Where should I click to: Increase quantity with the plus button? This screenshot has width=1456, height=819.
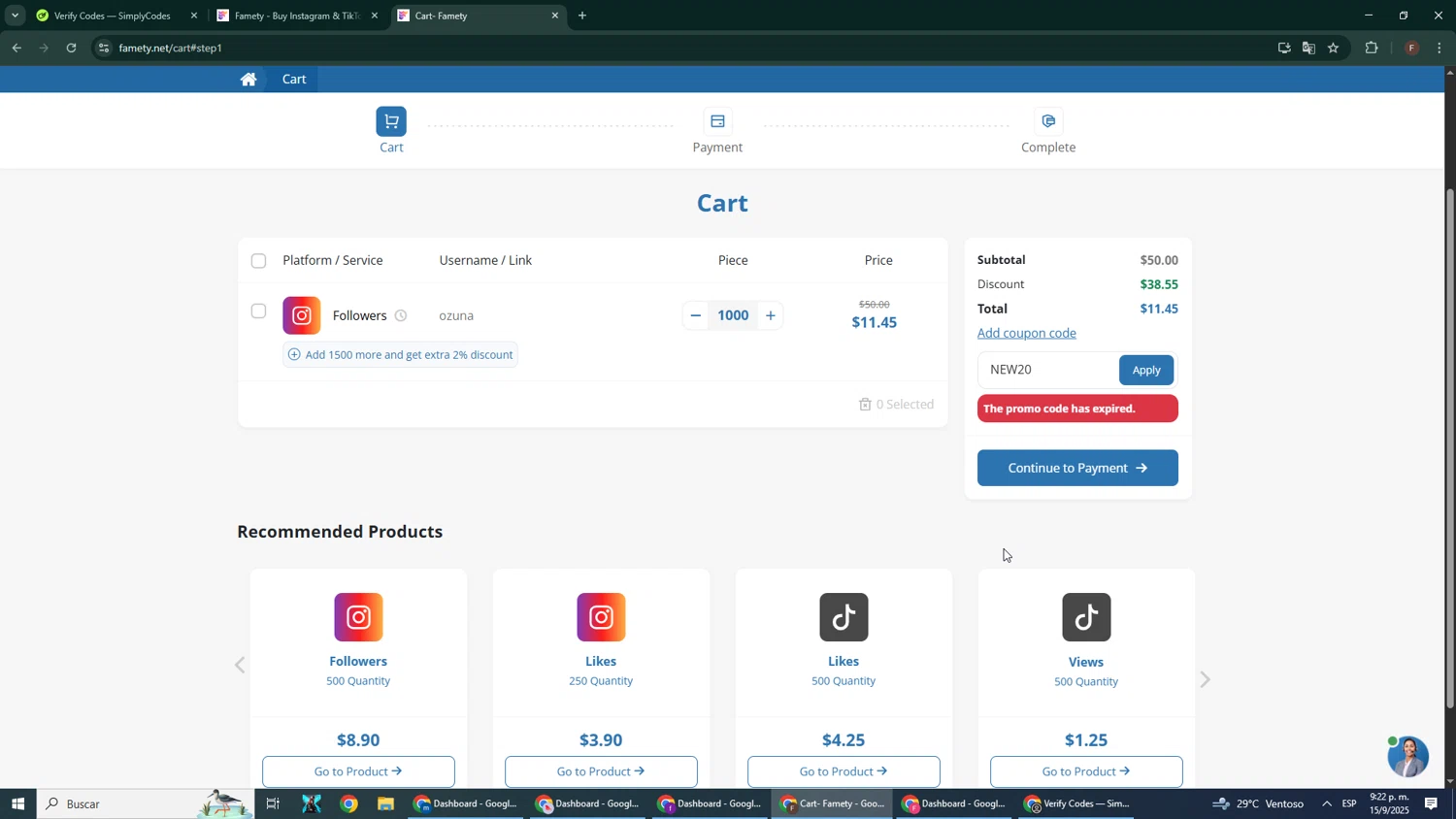(x=771, y=315)
